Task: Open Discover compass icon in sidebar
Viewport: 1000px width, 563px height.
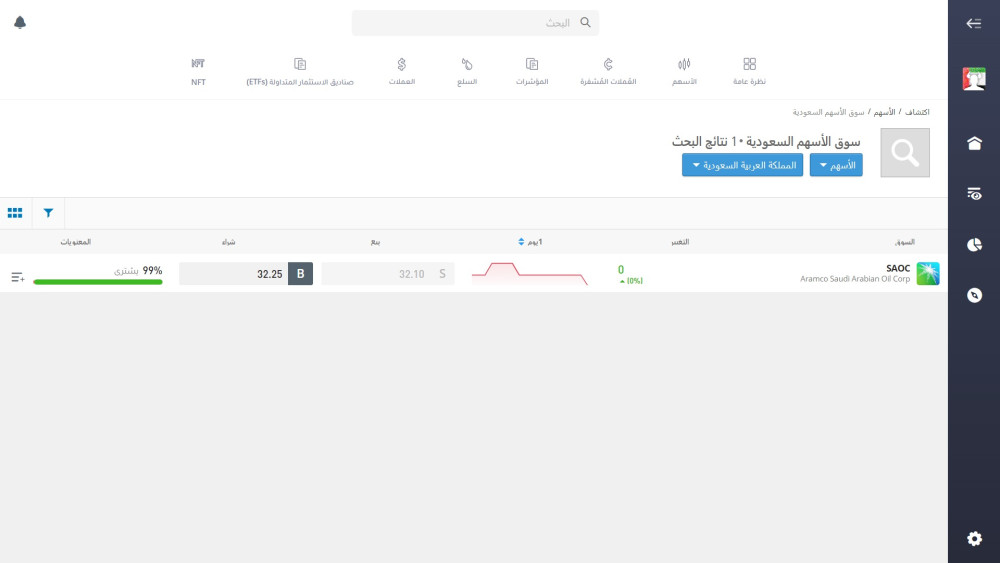Action: tap(974, 295)
